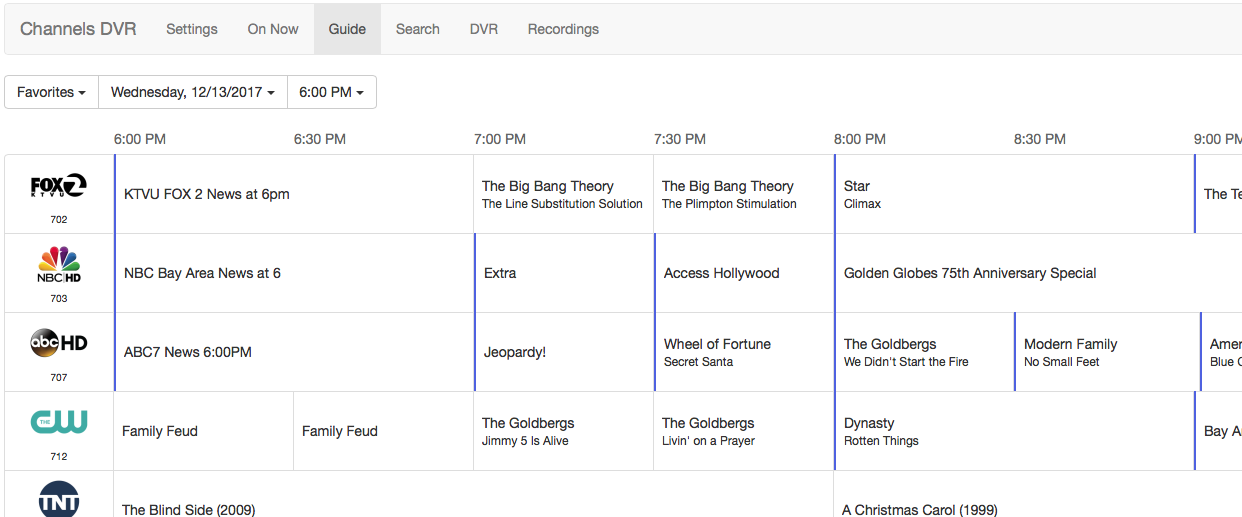1242x517 pixels.
Task: Switch to the Settings tab
Action: click(x=191, y=29)
